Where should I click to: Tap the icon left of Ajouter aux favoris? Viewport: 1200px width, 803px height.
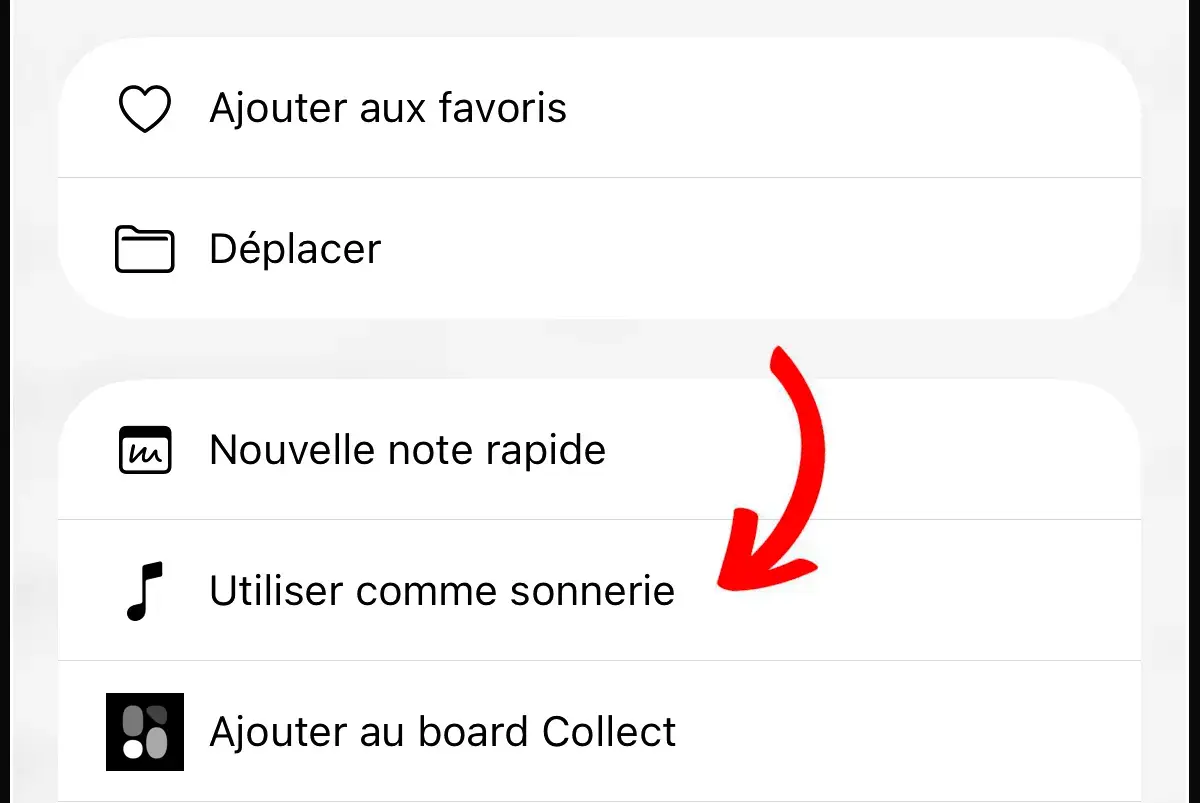tap(144, 108)
